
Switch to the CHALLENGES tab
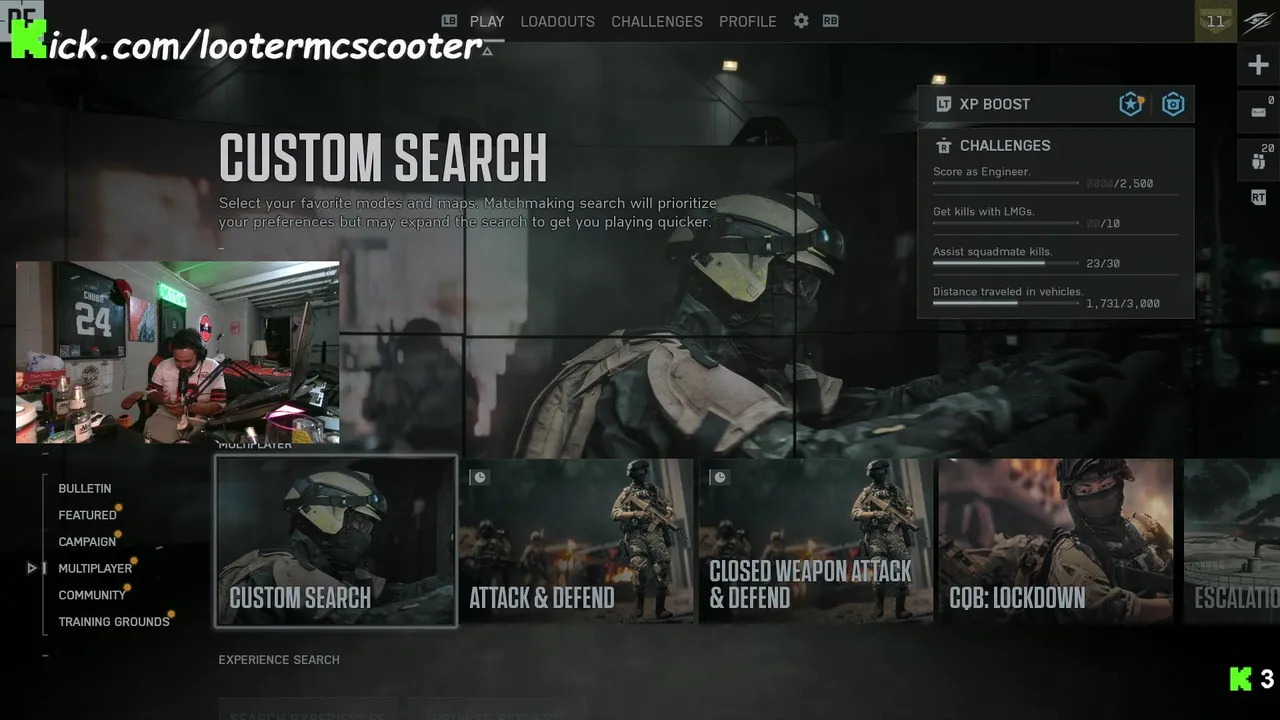pyautogui.click(x=657, y=21)
